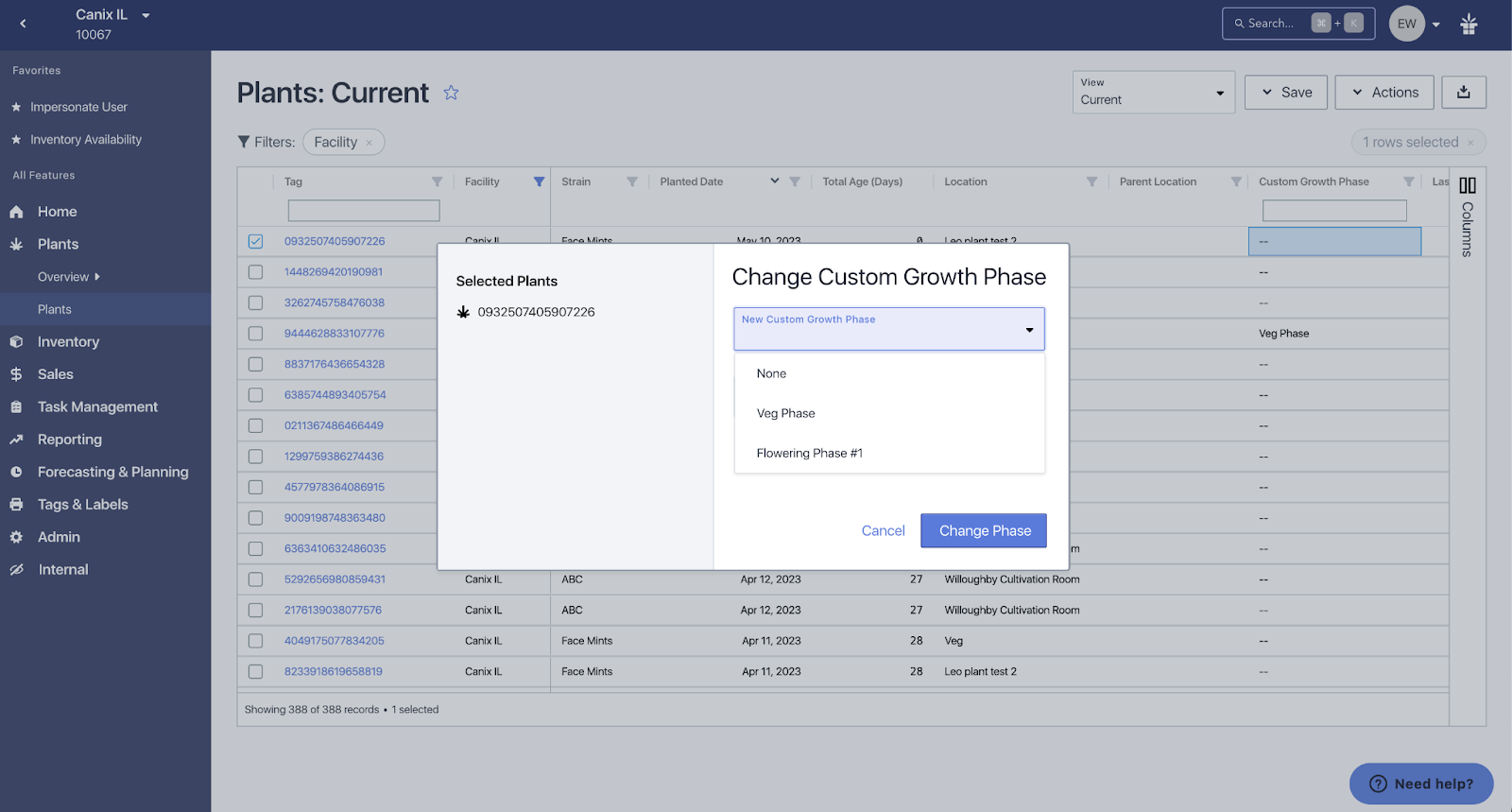Image resolution: width=1512 pixels, height=812 pixels.
Task: Click the Veg Phase cell in the table
Action: coord(1334,334)
